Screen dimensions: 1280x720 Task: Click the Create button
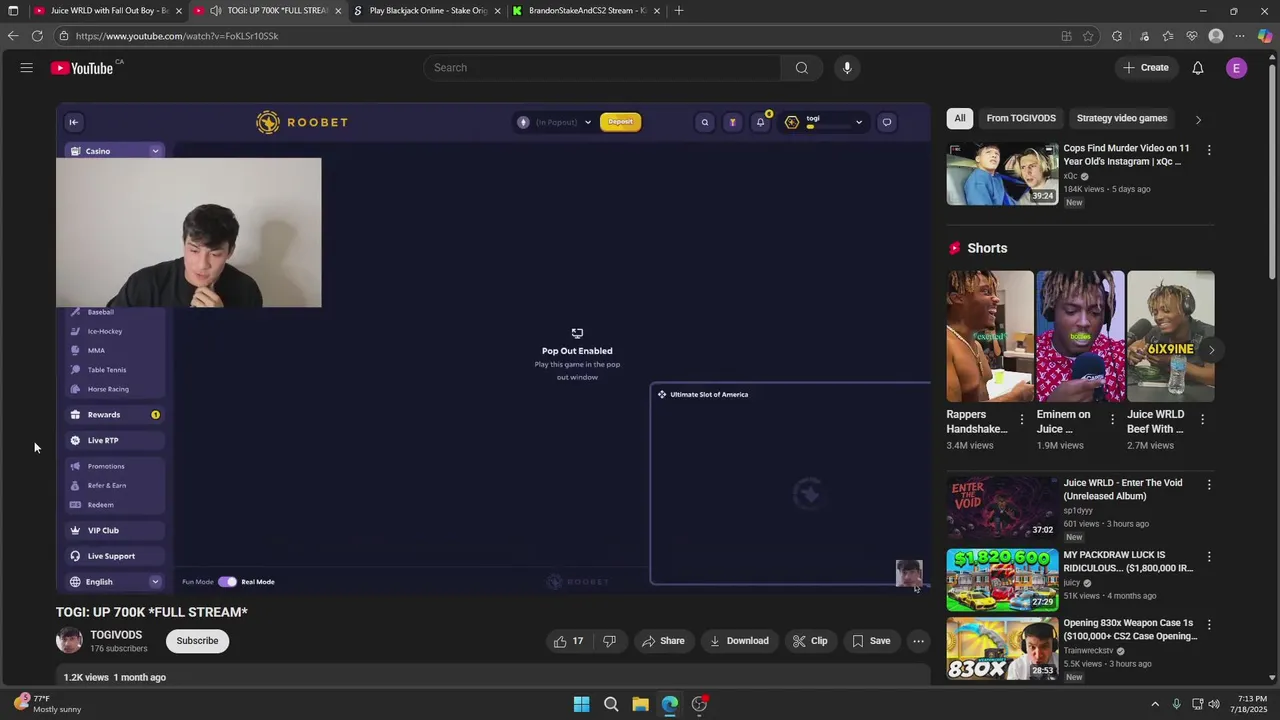[1145, 68]
